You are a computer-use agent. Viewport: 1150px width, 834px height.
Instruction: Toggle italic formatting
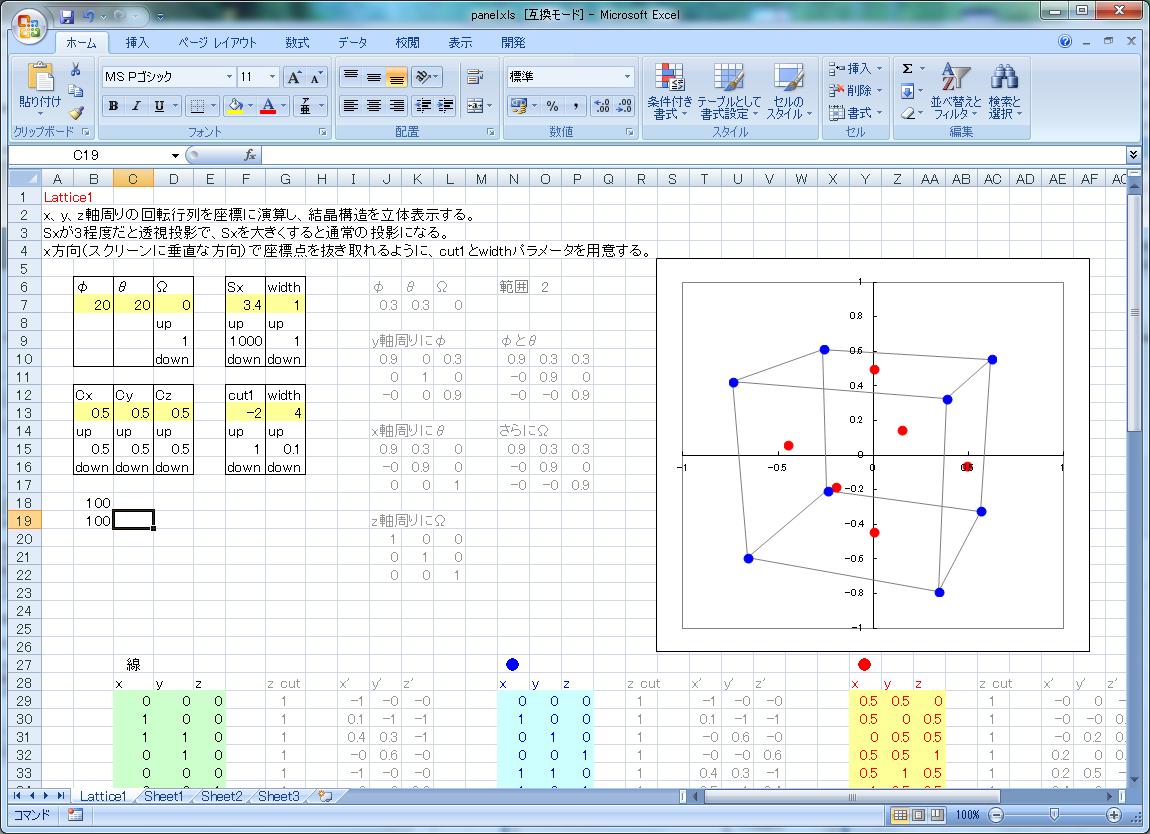pyautogui.click(x=136, y=106)
